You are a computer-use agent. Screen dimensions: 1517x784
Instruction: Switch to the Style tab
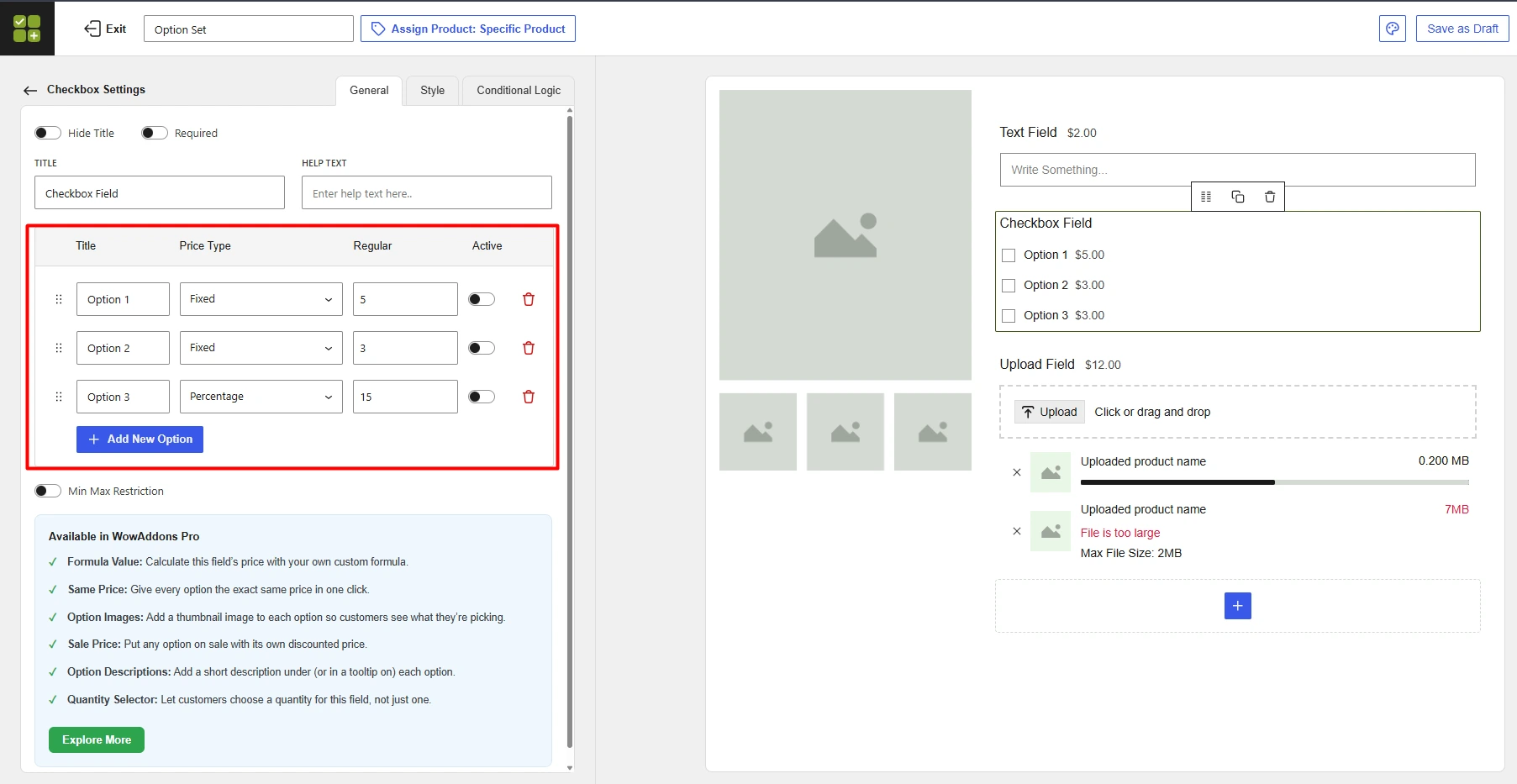[x=433, y=90]
